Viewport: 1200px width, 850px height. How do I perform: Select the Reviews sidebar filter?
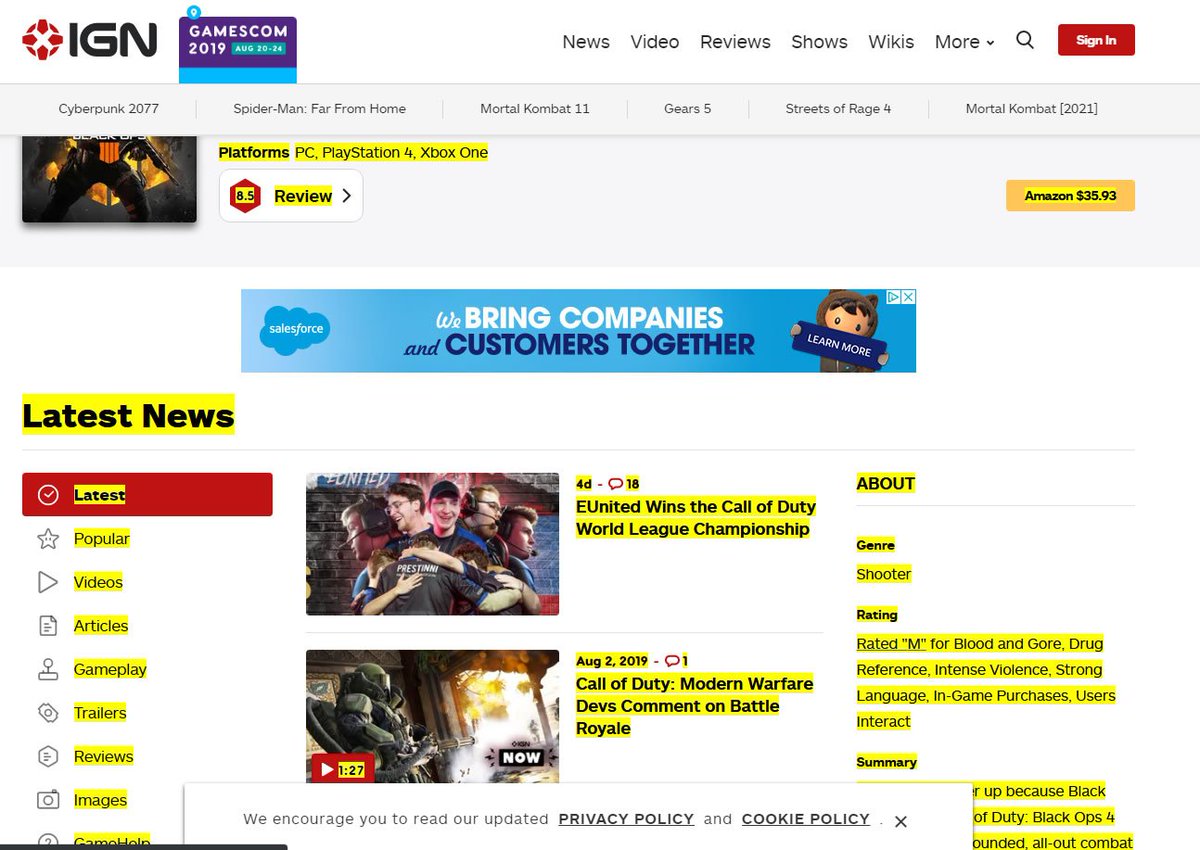[x=103, y=756]
